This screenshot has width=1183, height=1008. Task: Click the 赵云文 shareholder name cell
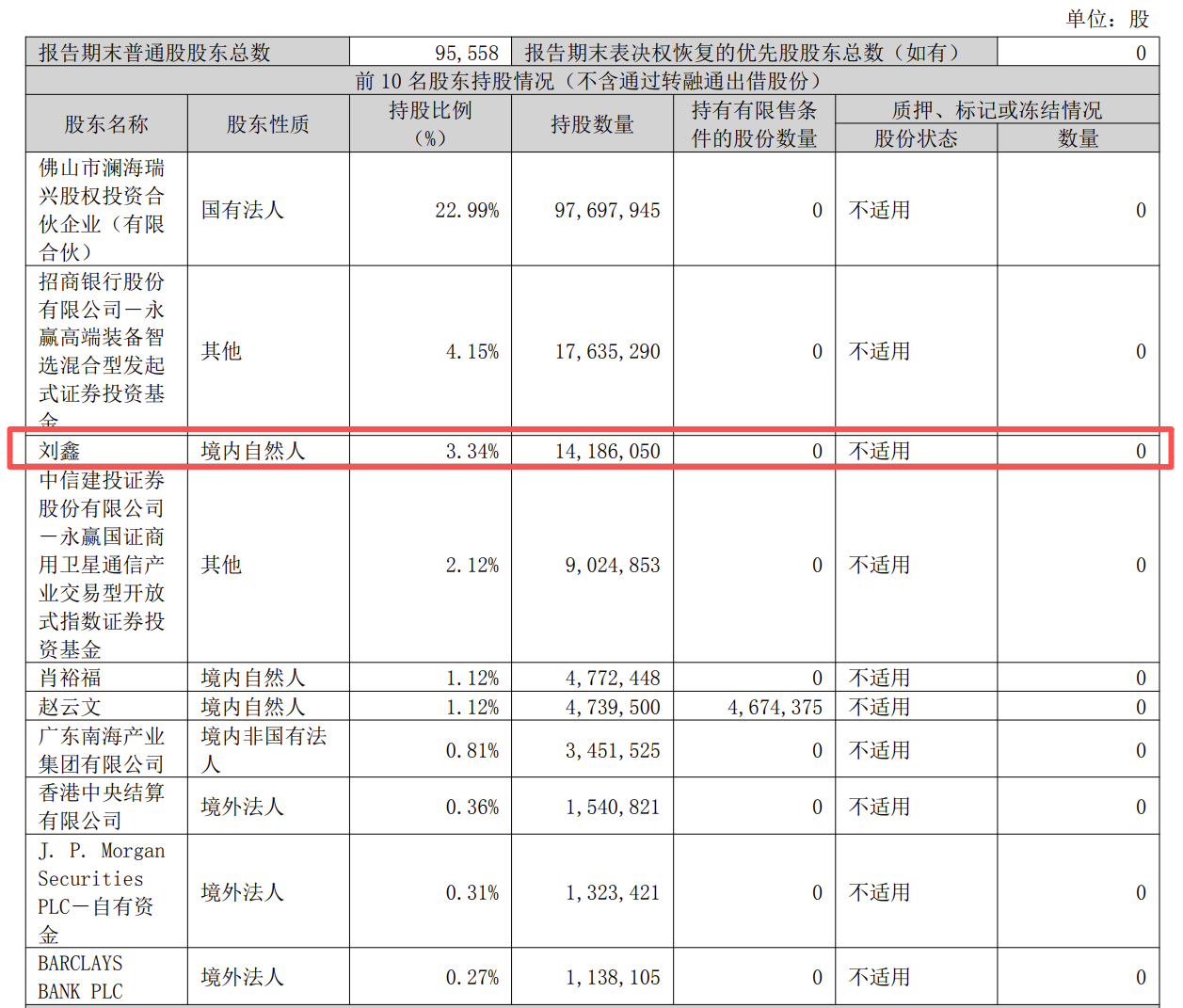pyautogui.click(x=70, y=707)
